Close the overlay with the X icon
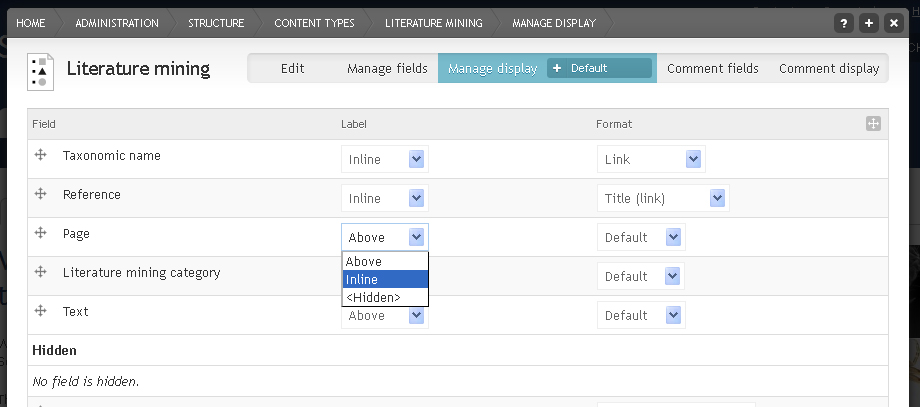The image size is (920, 407). coord(894,23)
